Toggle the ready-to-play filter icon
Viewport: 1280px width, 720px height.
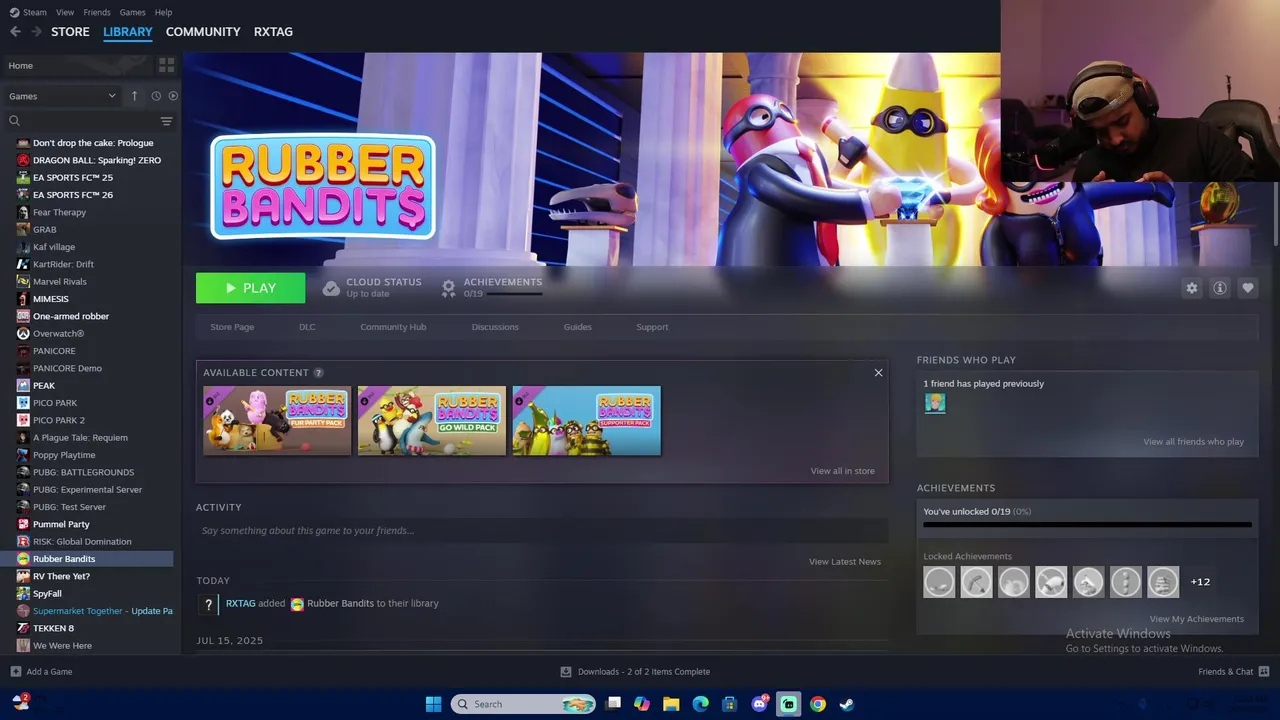click(173, 96)
